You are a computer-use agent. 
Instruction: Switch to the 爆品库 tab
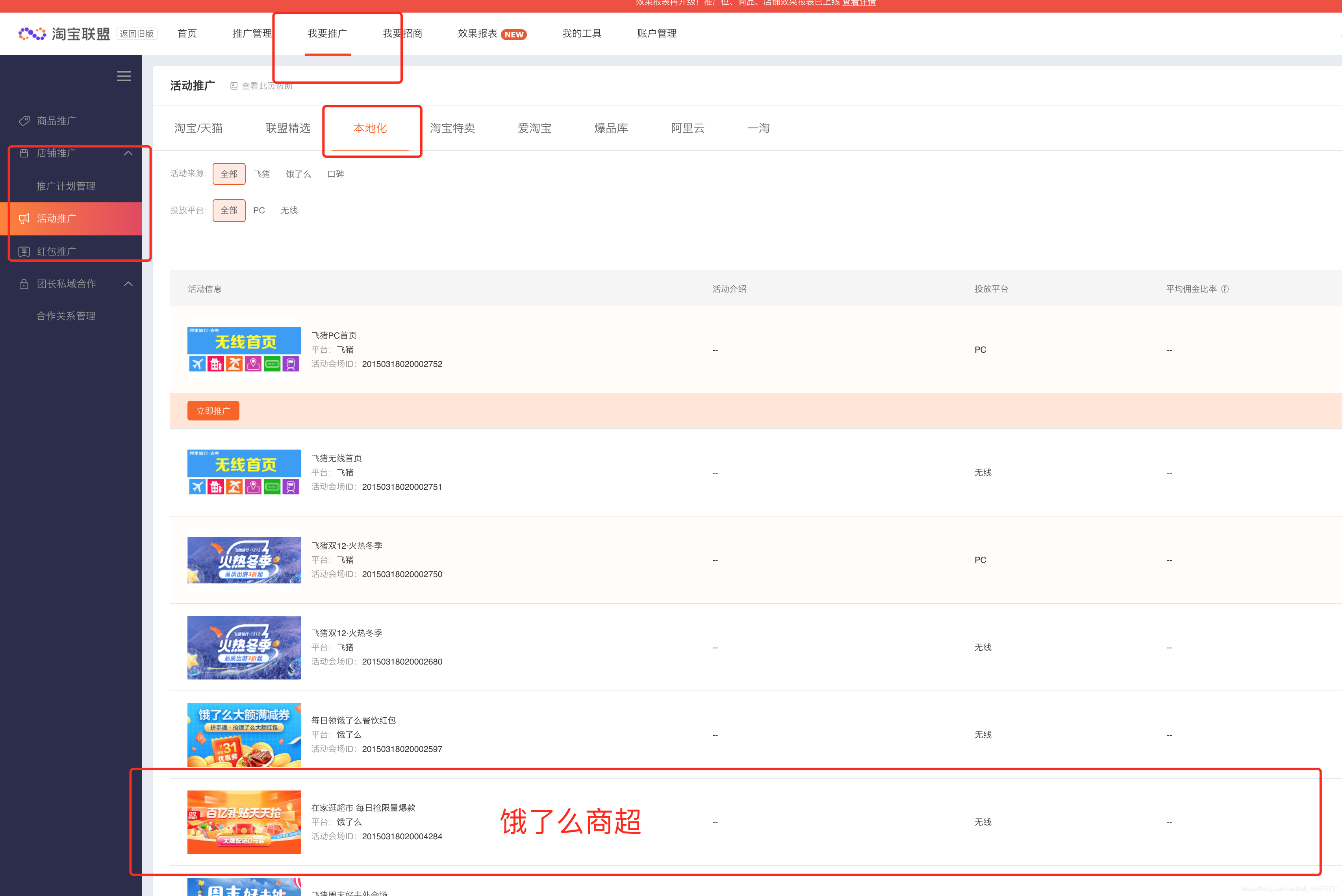(611, 128)
